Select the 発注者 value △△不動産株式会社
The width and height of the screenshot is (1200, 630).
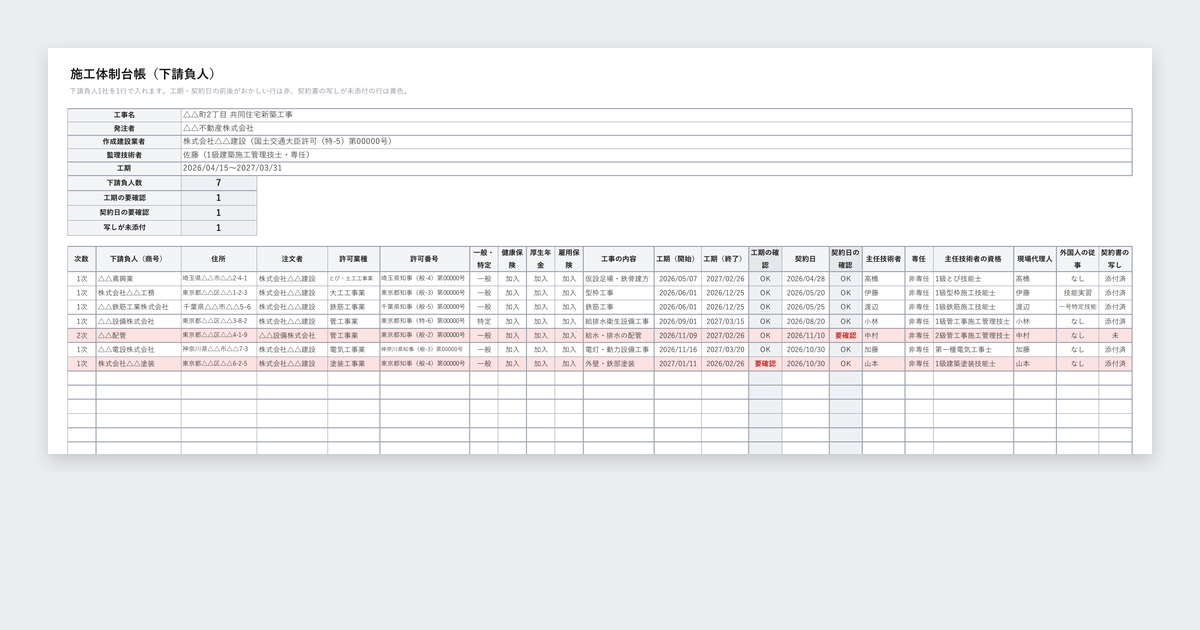pos(657,128)
